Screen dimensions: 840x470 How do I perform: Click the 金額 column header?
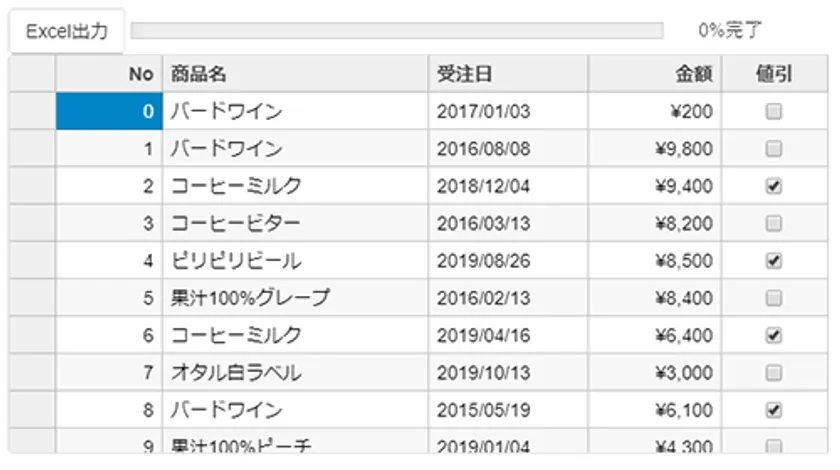pos(654,74)
